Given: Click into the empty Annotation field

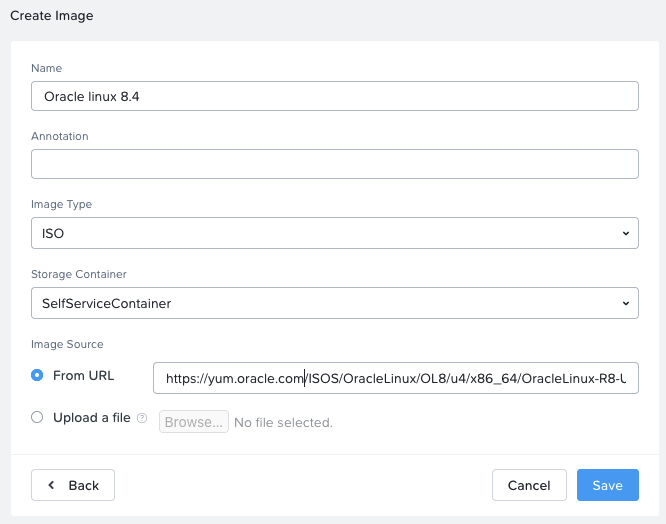Looking at the screenshot, I should tap(335, 164).
